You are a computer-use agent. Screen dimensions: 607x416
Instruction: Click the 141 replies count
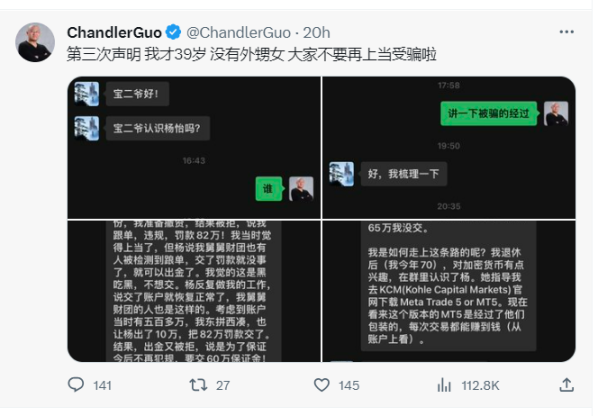102,385
